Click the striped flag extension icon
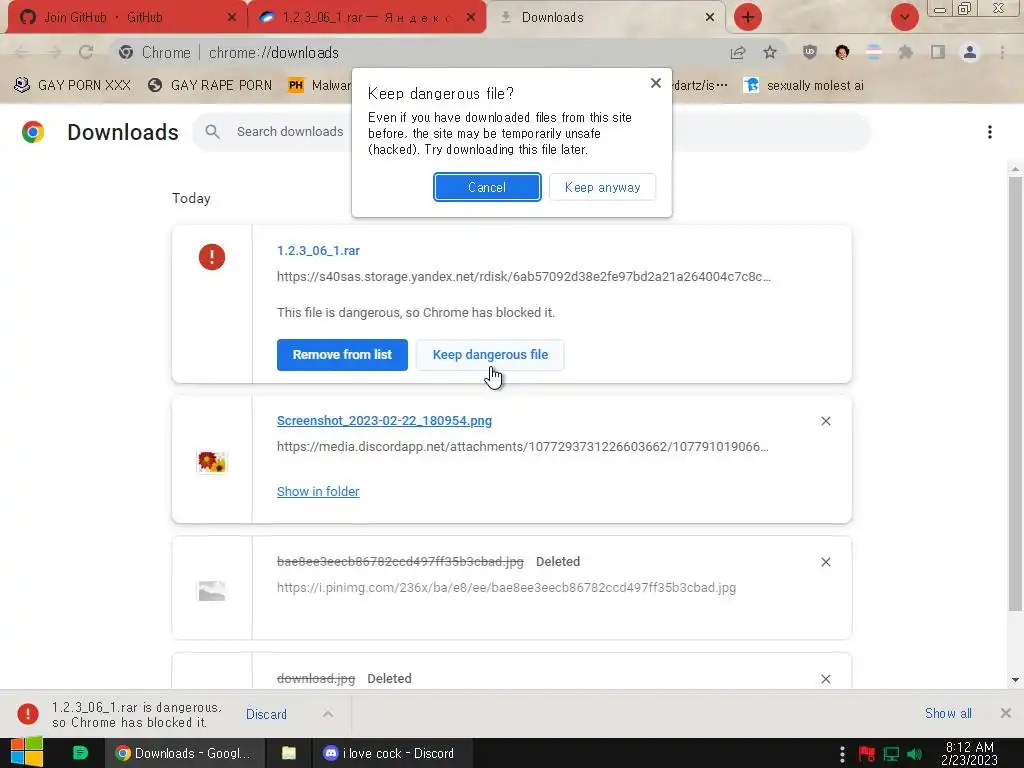This screenshot has width=1024, height=768. [874, 52]
